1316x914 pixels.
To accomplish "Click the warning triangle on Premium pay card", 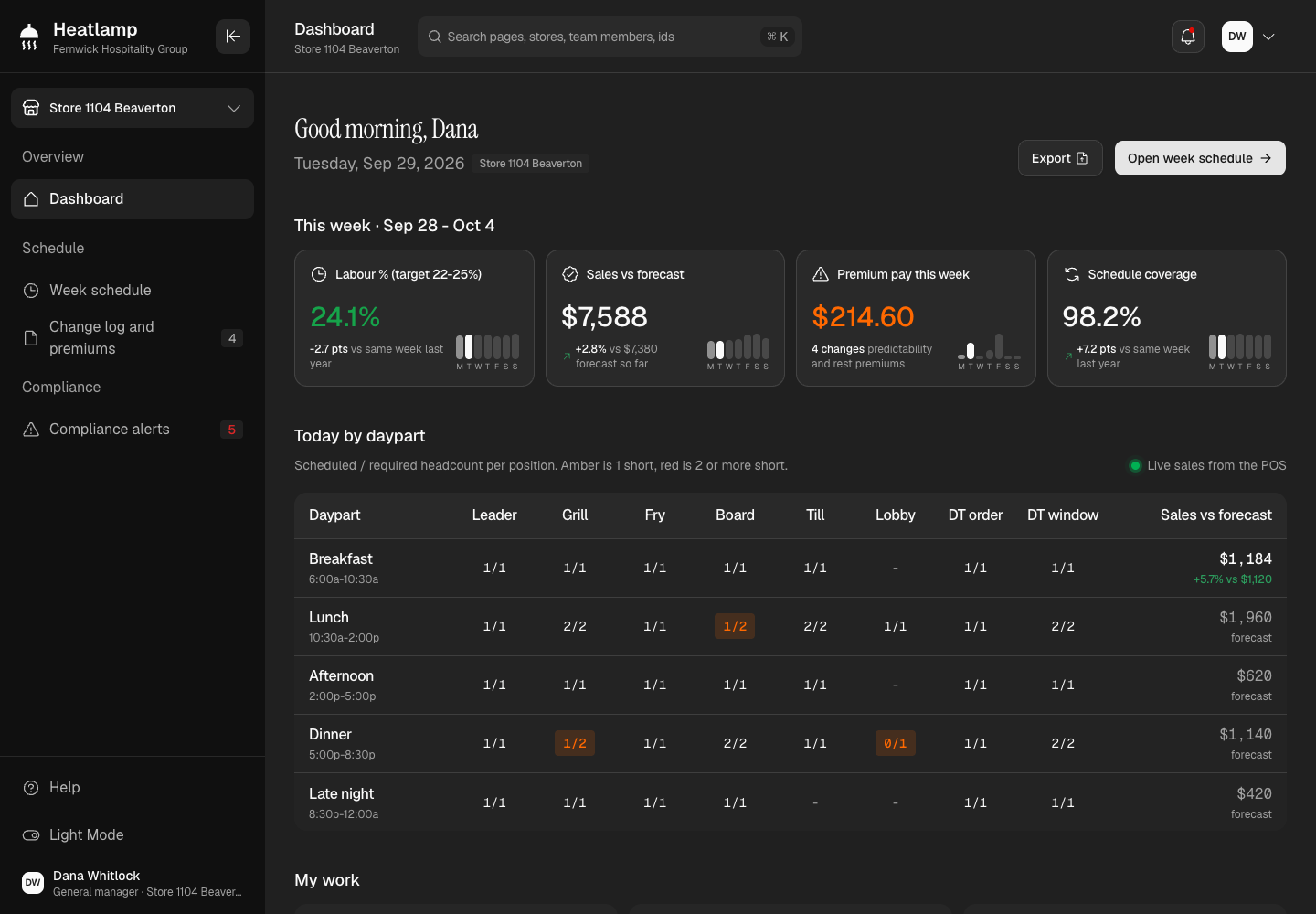I will (821, 274).
